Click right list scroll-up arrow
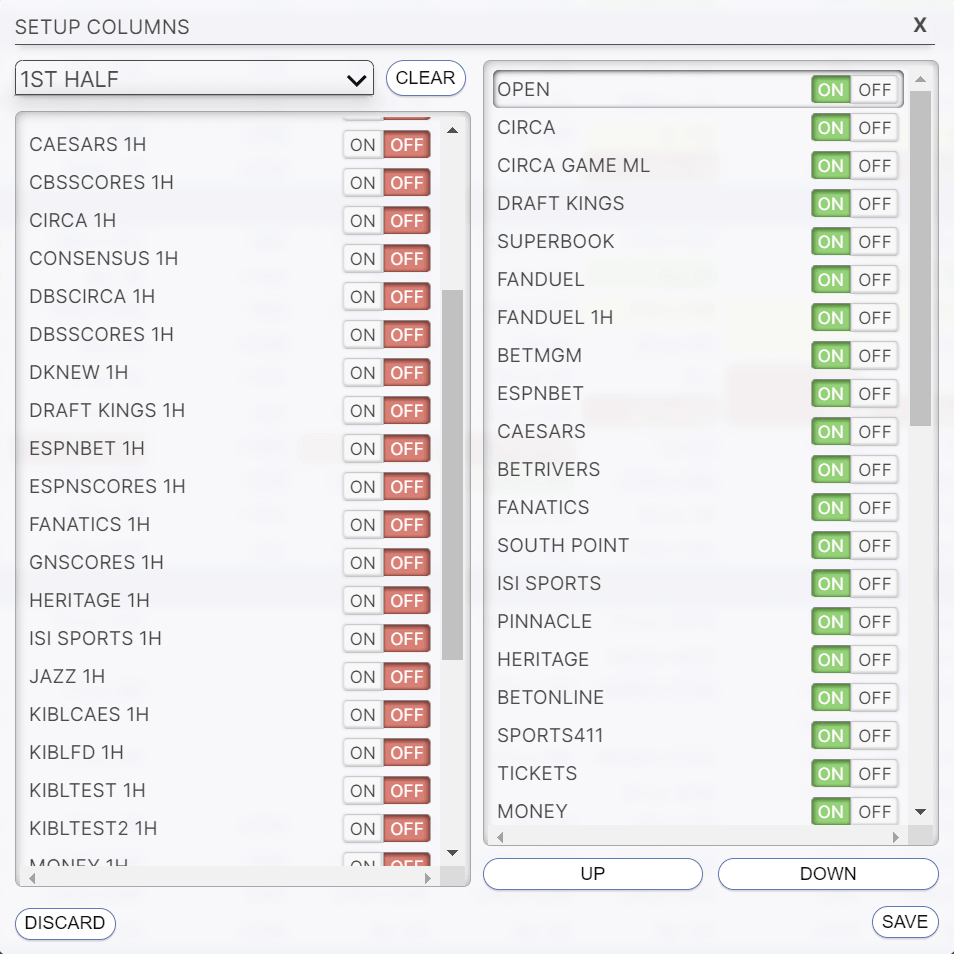The width and height of the screenshot is (954, 954). point(921,79)
